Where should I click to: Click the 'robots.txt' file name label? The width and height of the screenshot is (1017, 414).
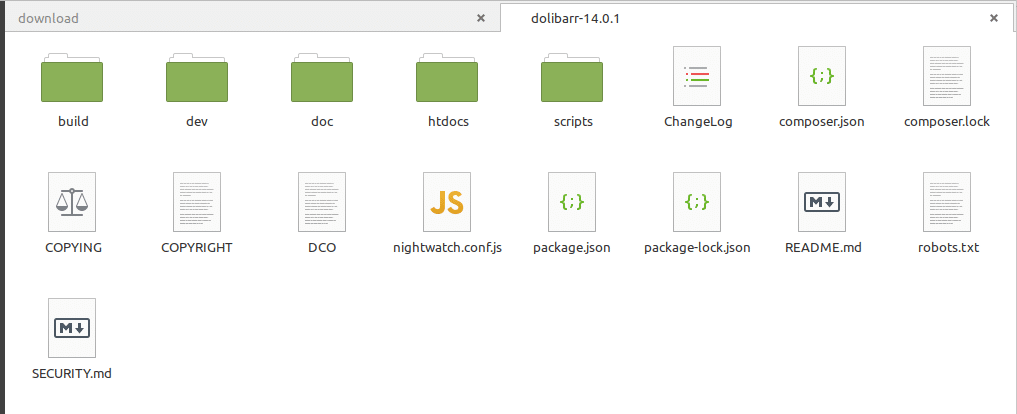click(948, 247)
